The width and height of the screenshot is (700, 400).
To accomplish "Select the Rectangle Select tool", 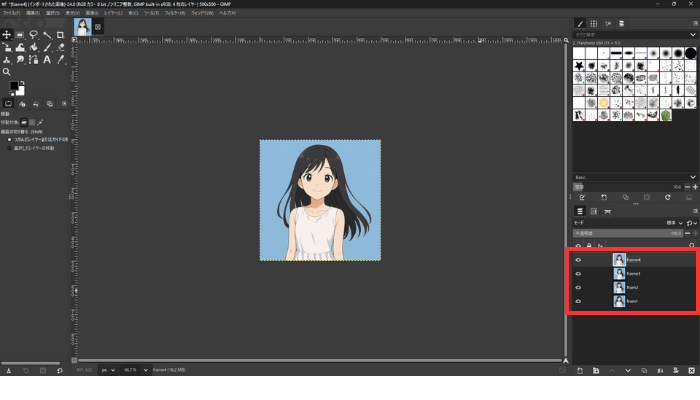I will [20, 35].
